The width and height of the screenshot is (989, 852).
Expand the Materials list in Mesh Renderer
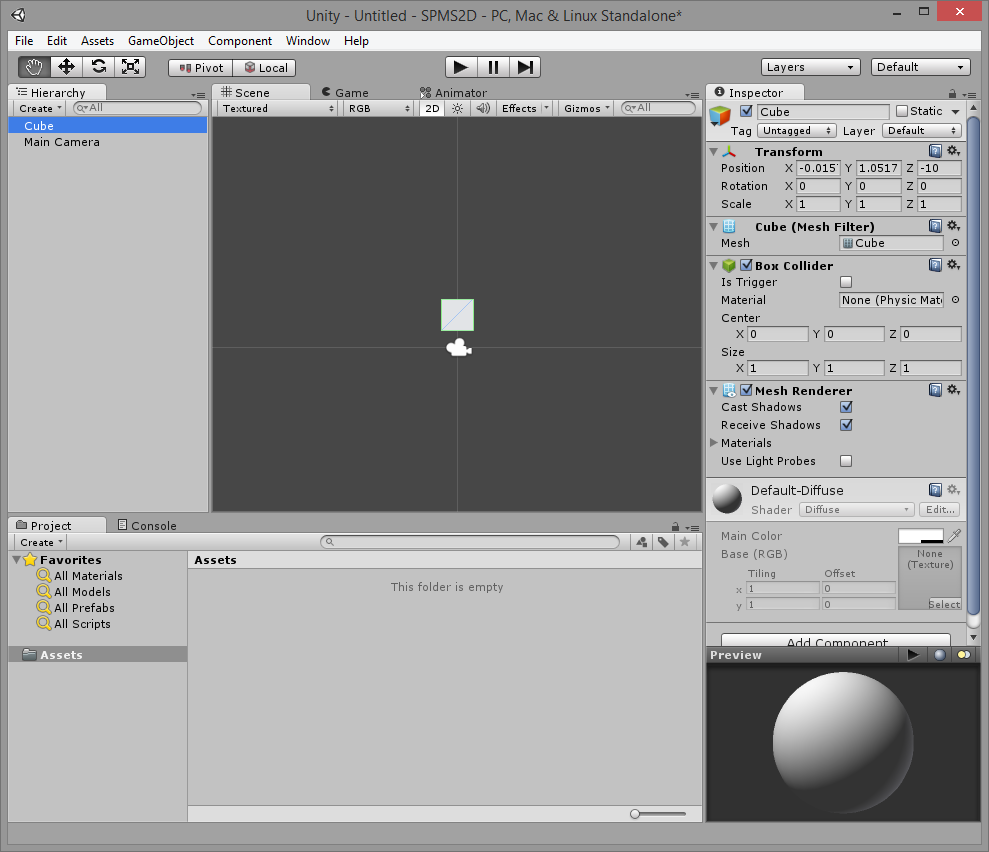click(x=713, y=443)
